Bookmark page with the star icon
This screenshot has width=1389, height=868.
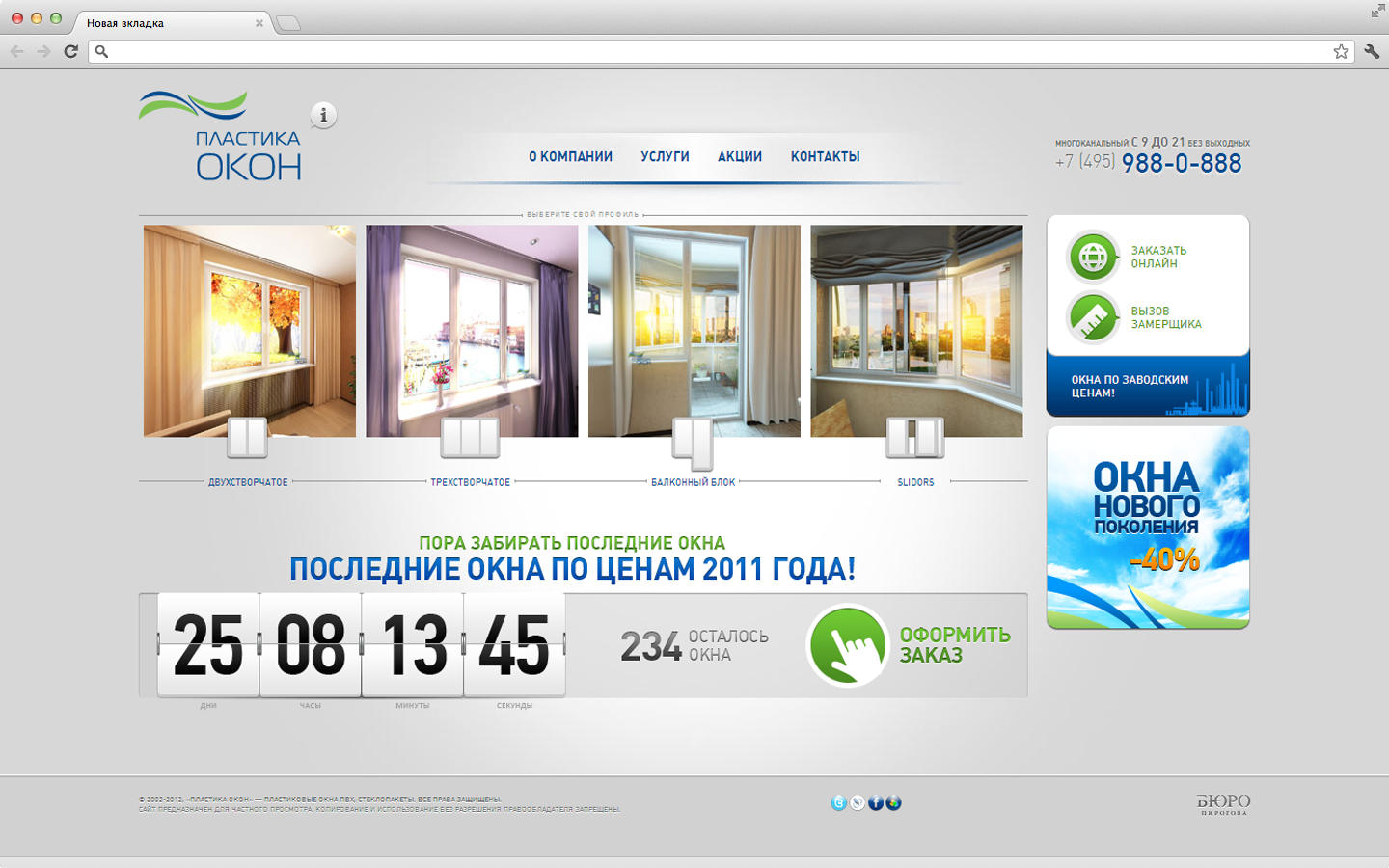click(1341, 52)
